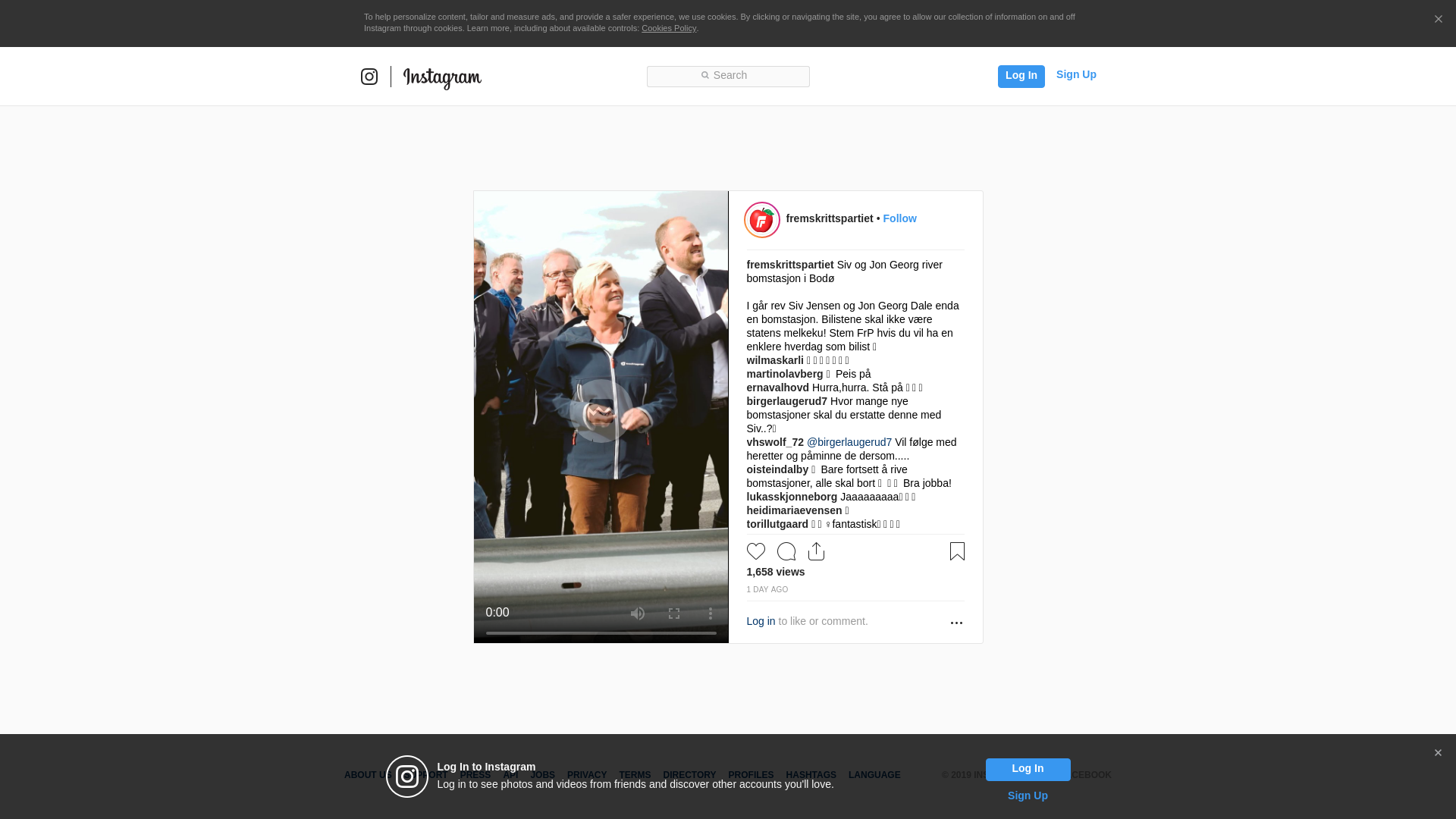Click the @birgerlaugerud7 mention
This screenshot has height=819, width=1456.
coord(849,442)
